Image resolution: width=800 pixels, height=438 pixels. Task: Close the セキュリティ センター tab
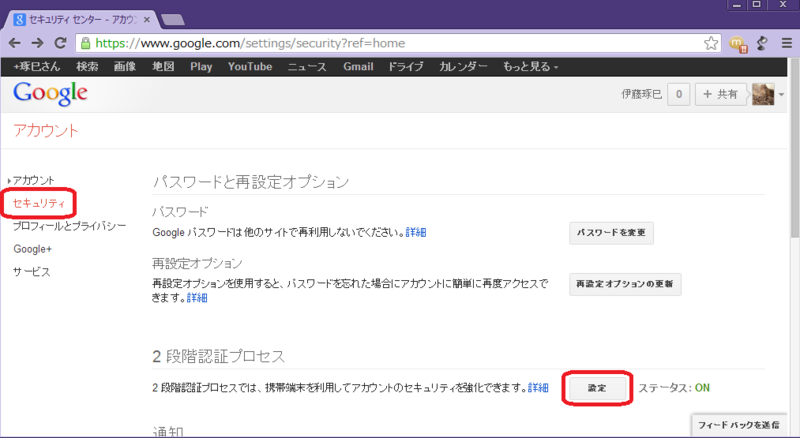[x=147, y=20]
